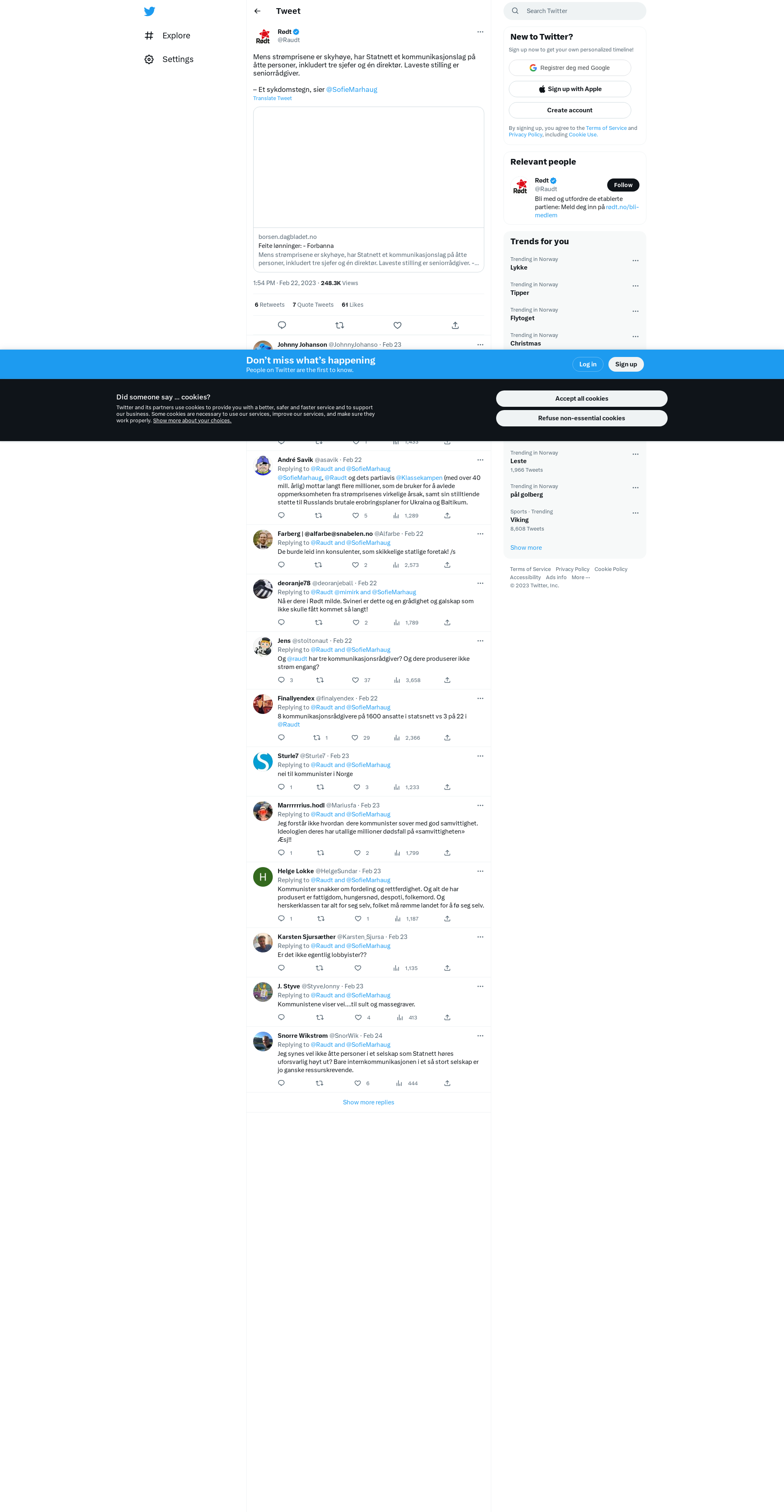Viewport: 784px width, 1512px height.
Task: View the 6 Retweets list
Action: point(269,305)
